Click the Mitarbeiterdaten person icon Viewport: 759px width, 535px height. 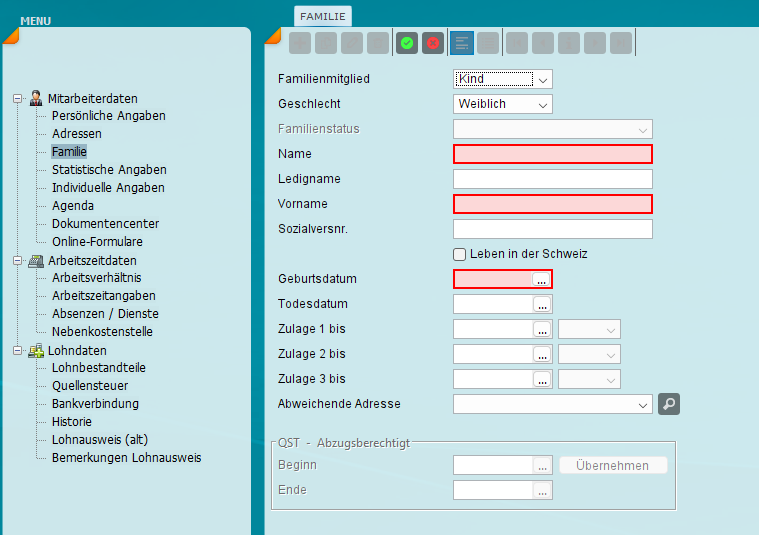click(x=36, y=98)
